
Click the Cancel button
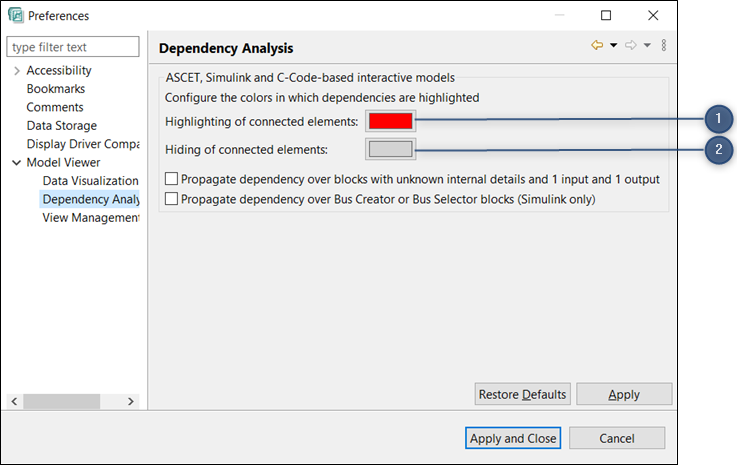click(617, 438)
